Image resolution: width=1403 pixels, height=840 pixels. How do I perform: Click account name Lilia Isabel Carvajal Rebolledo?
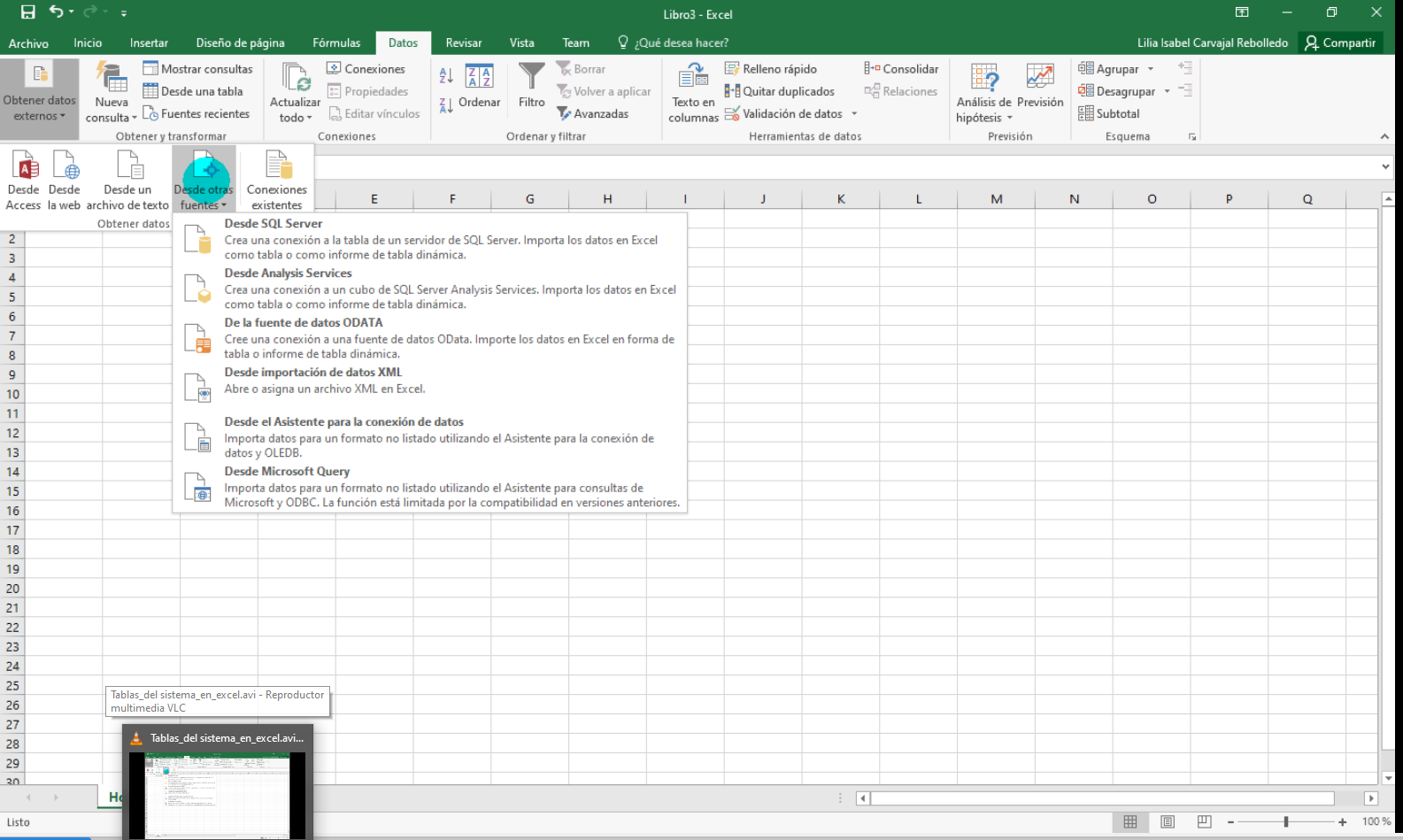[x=1212, y=42]
